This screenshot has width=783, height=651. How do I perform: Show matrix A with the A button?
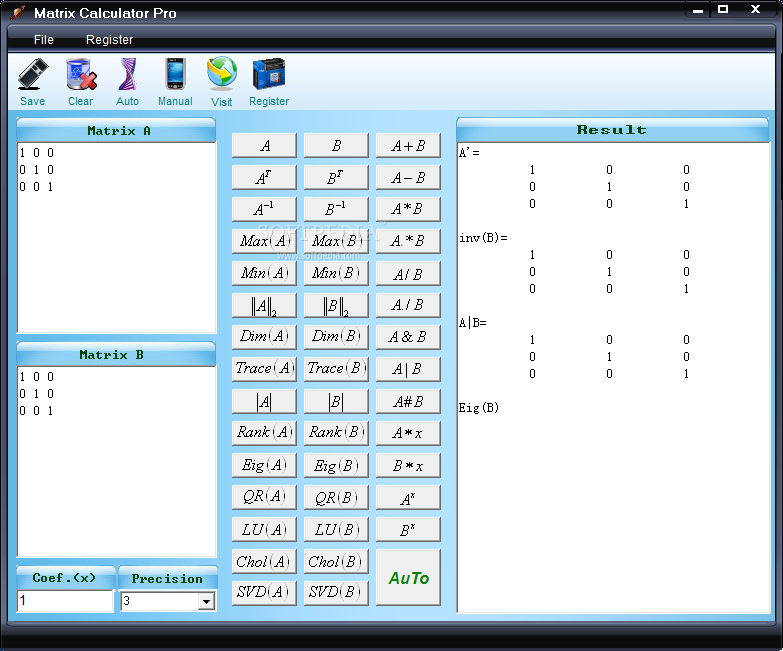(x=264, y=145)
